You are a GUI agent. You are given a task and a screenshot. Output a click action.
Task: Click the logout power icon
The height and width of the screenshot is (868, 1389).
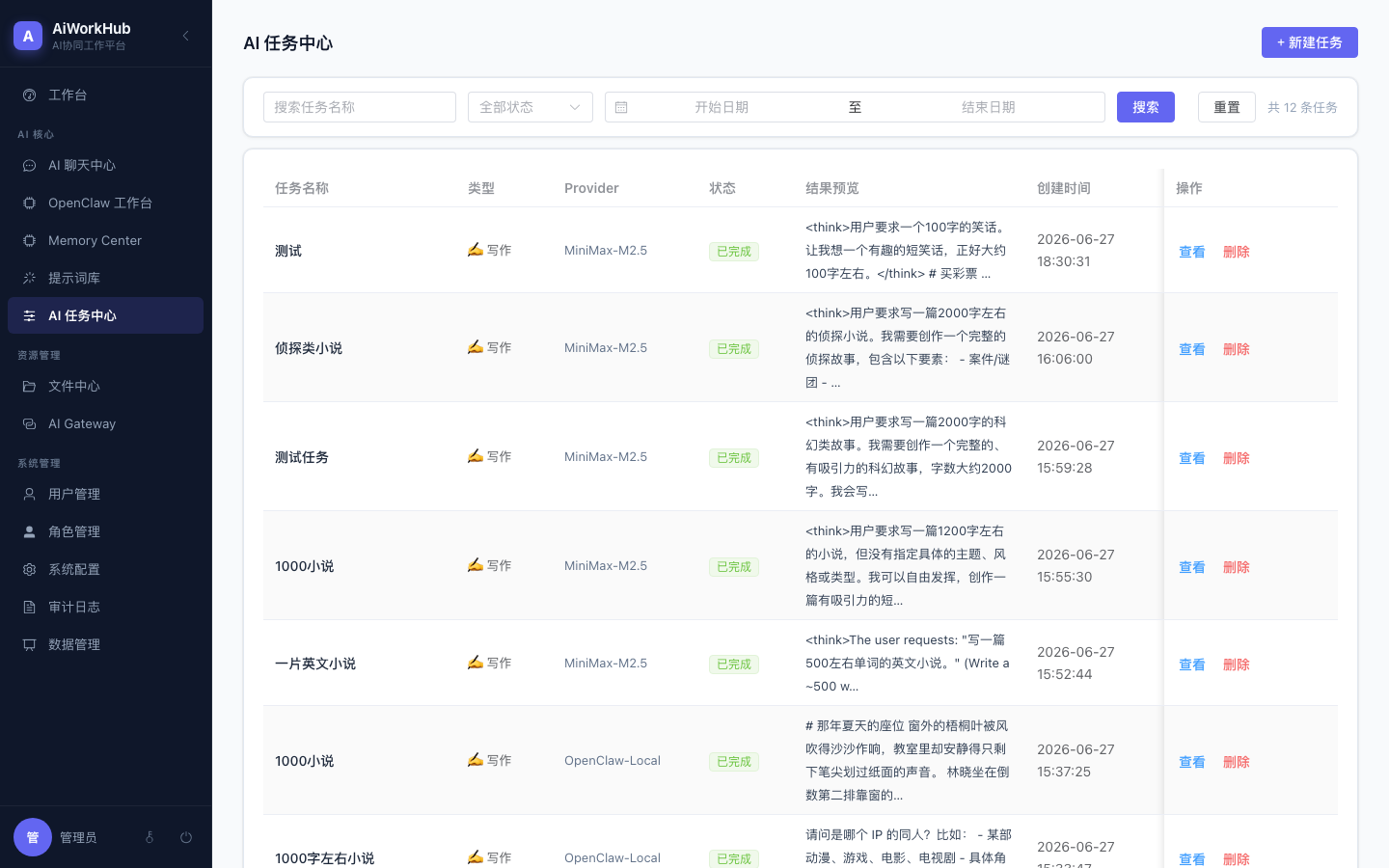coord(186,837)
